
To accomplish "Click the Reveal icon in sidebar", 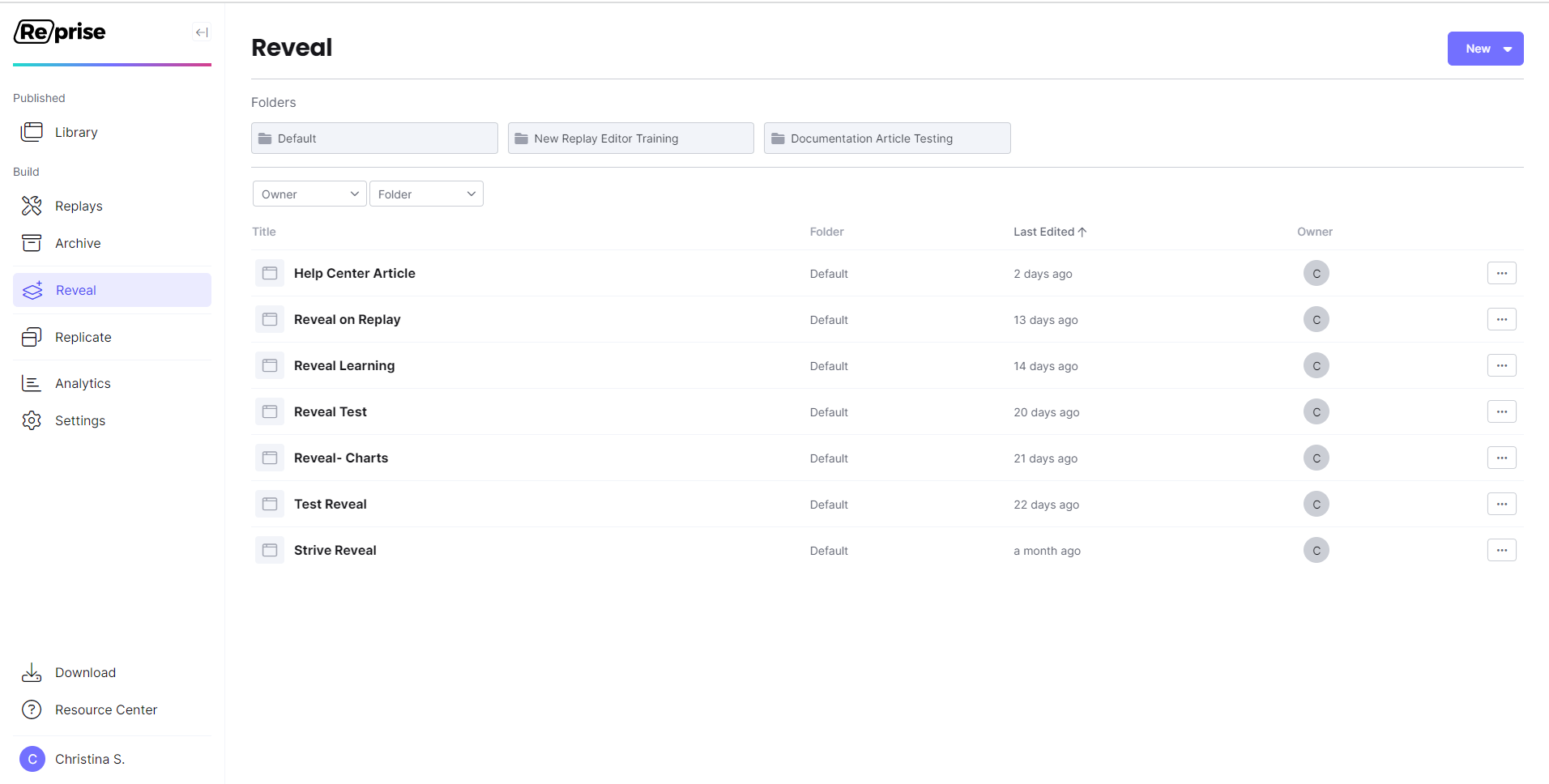I will coord(31,289).
